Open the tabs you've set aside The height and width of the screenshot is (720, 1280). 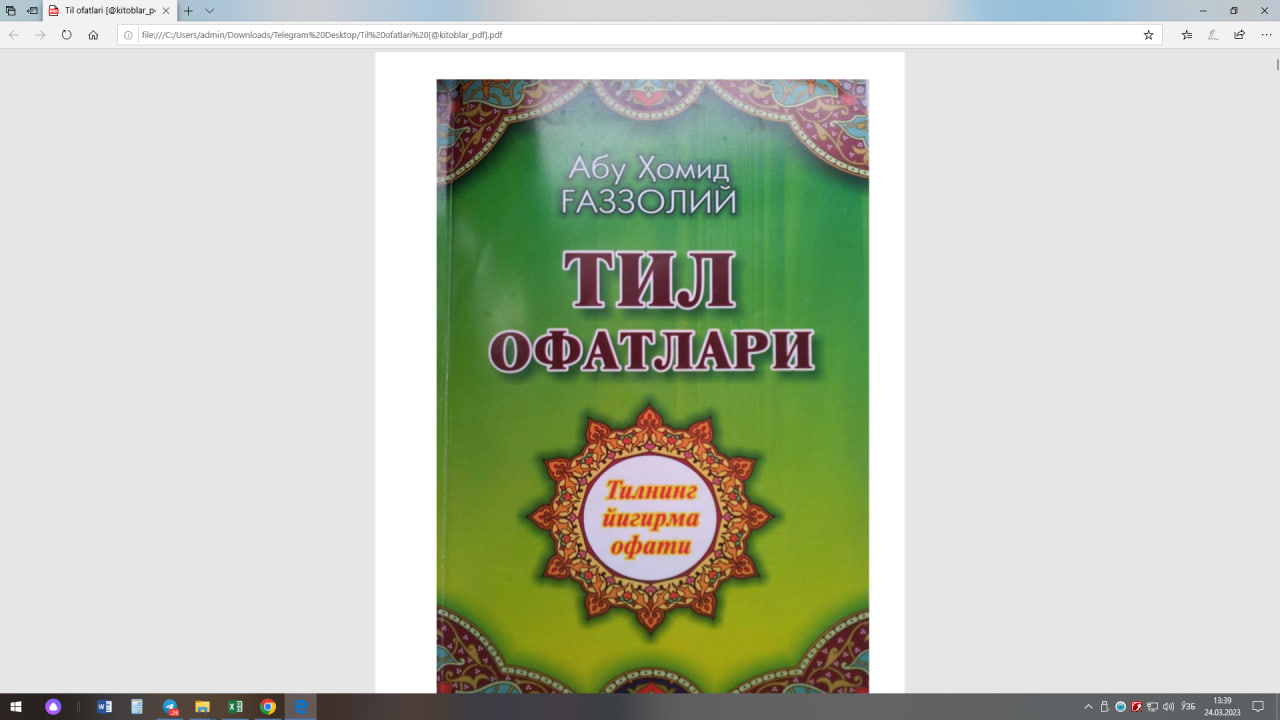tap(10, 10)
